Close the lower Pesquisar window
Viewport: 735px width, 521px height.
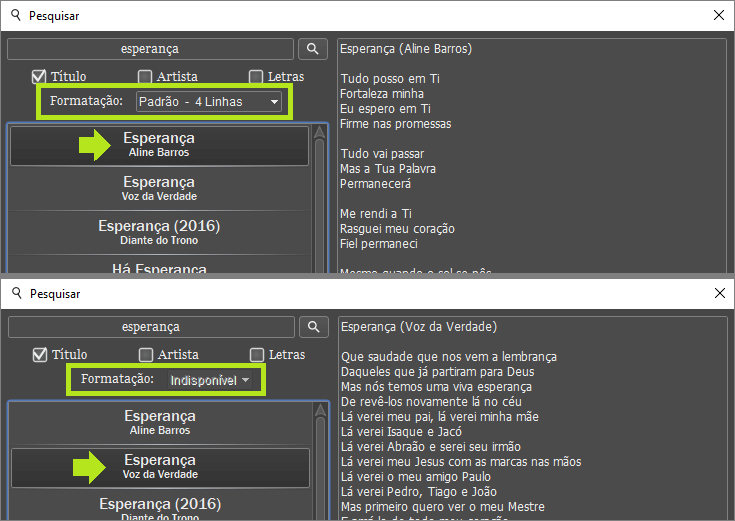coord(718,293)
